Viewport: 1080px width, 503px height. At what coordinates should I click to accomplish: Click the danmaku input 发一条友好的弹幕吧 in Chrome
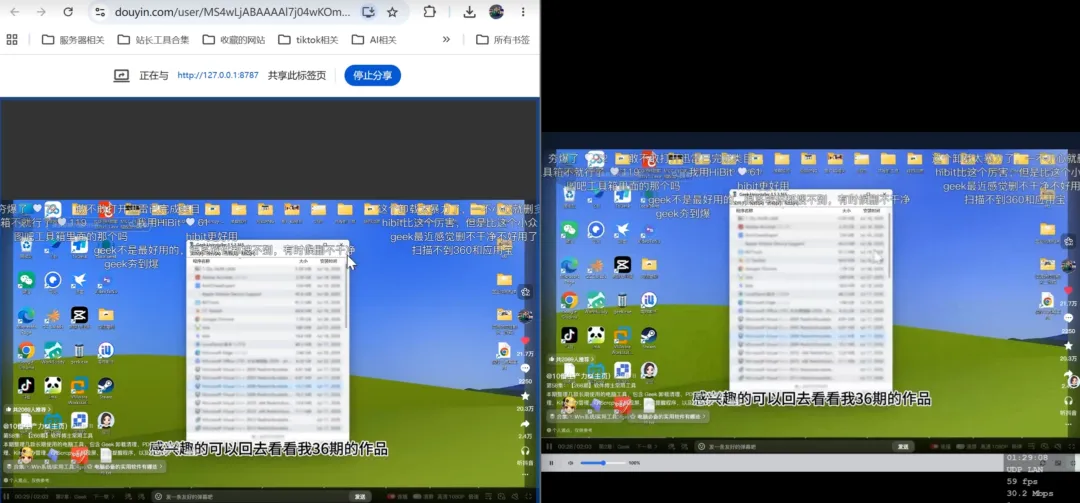click(x=253, y=497)
